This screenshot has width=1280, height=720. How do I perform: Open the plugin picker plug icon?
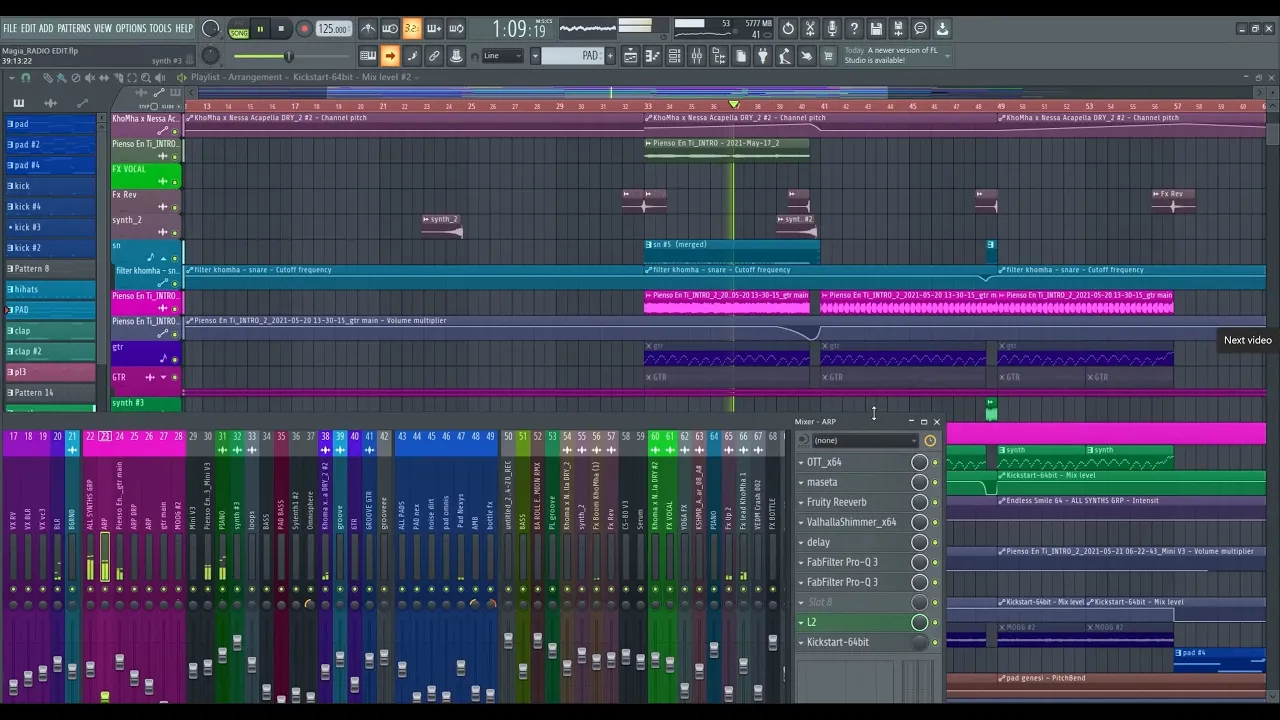click(763, 56)
